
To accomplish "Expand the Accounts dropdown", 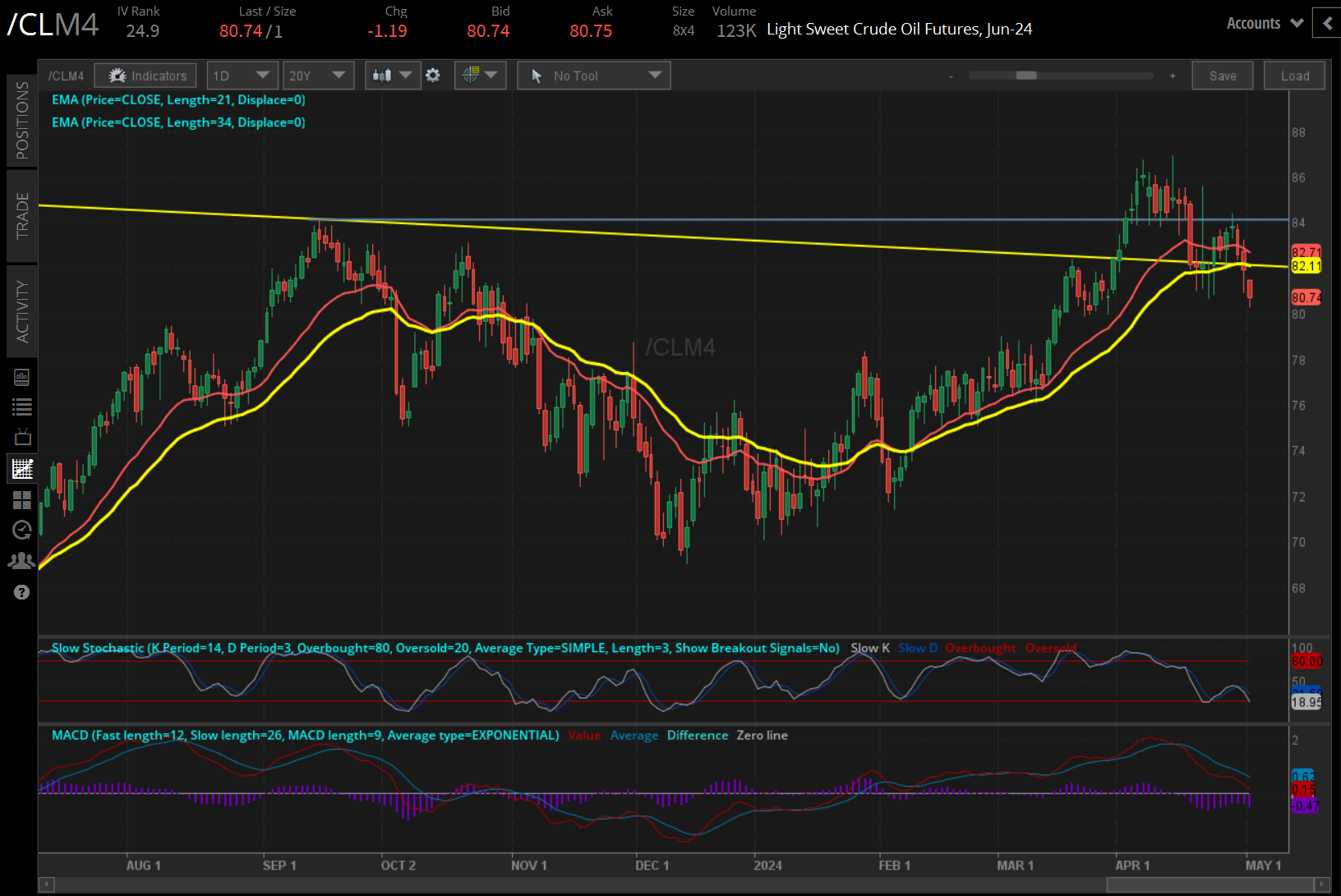I will coord(1265,23).
